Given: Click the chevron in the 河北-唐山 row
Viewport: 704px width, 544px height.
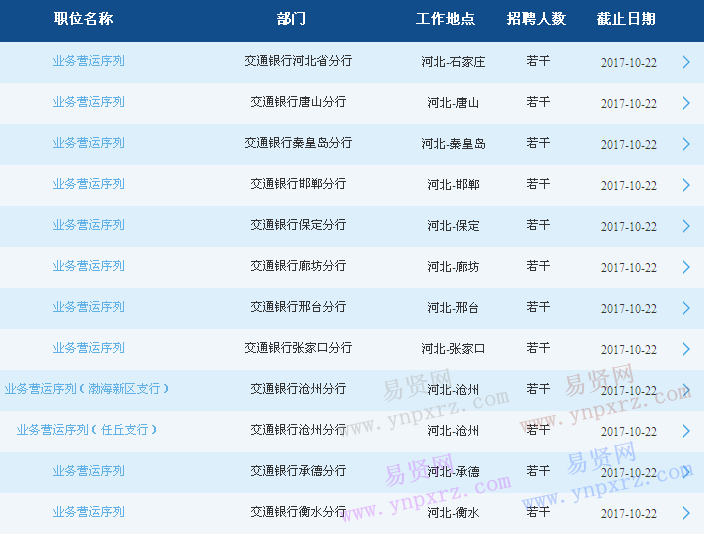Looking at the screenshot, I should [686, 103].
